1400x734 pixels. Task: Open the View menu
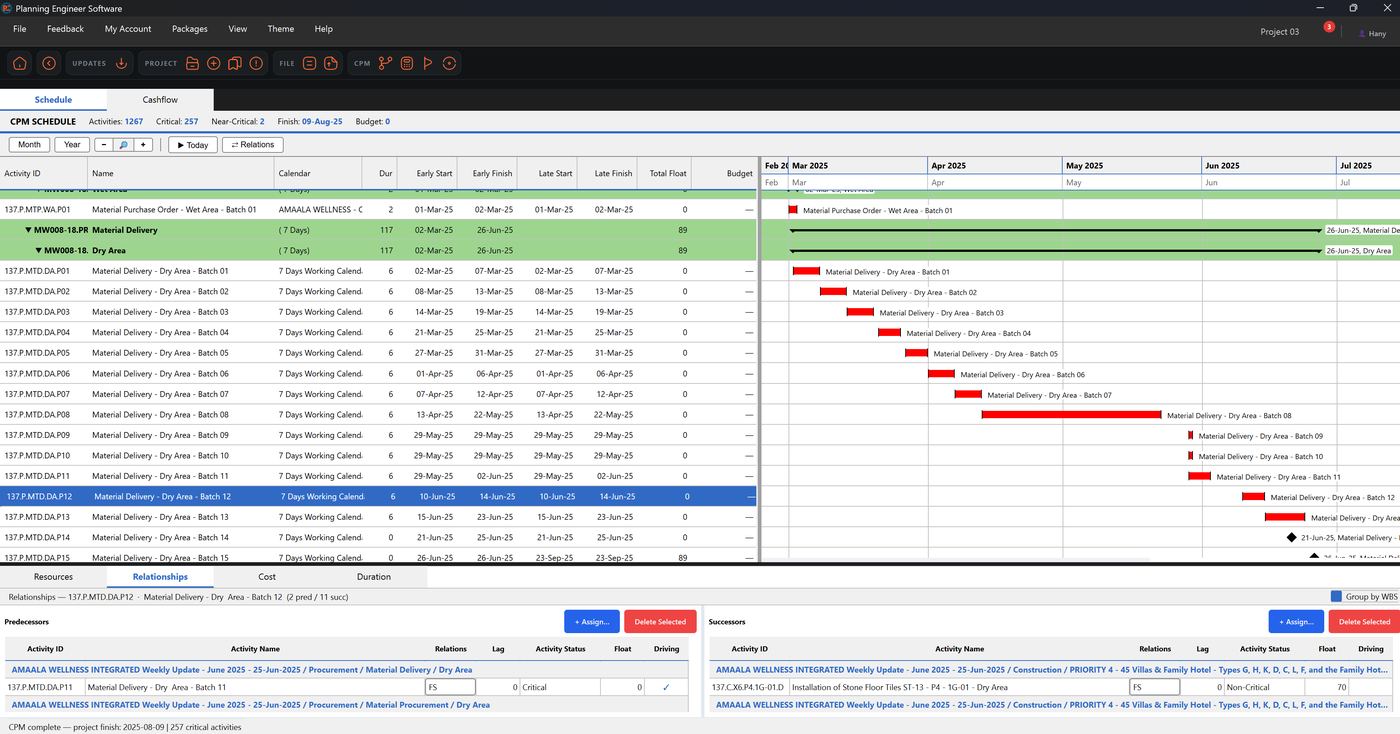(x=237, y=29)
